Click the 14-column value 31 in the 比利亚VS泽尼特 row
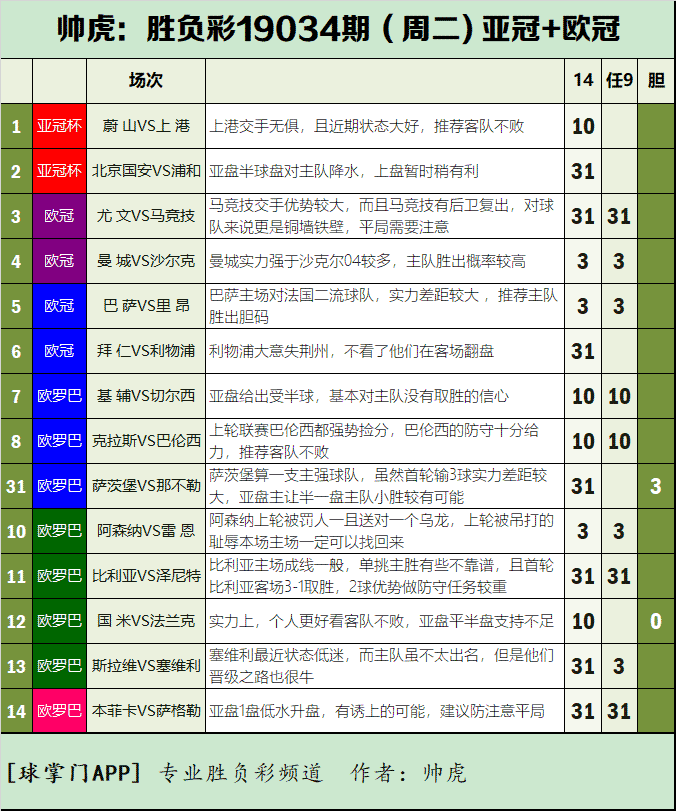The image size is (676, 811). [x=583, y=576]
